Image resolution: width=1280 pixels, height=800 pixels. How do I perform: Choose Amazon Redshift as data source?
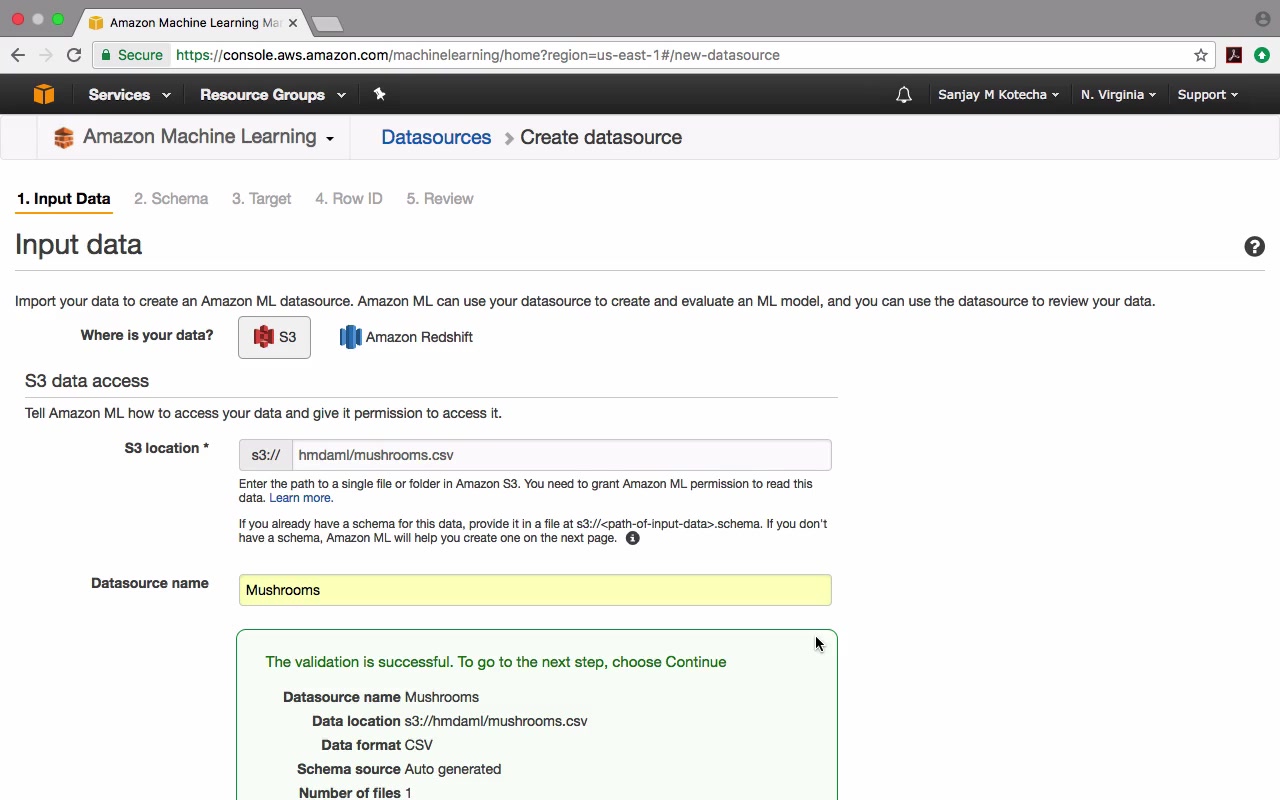pos(406,337)
